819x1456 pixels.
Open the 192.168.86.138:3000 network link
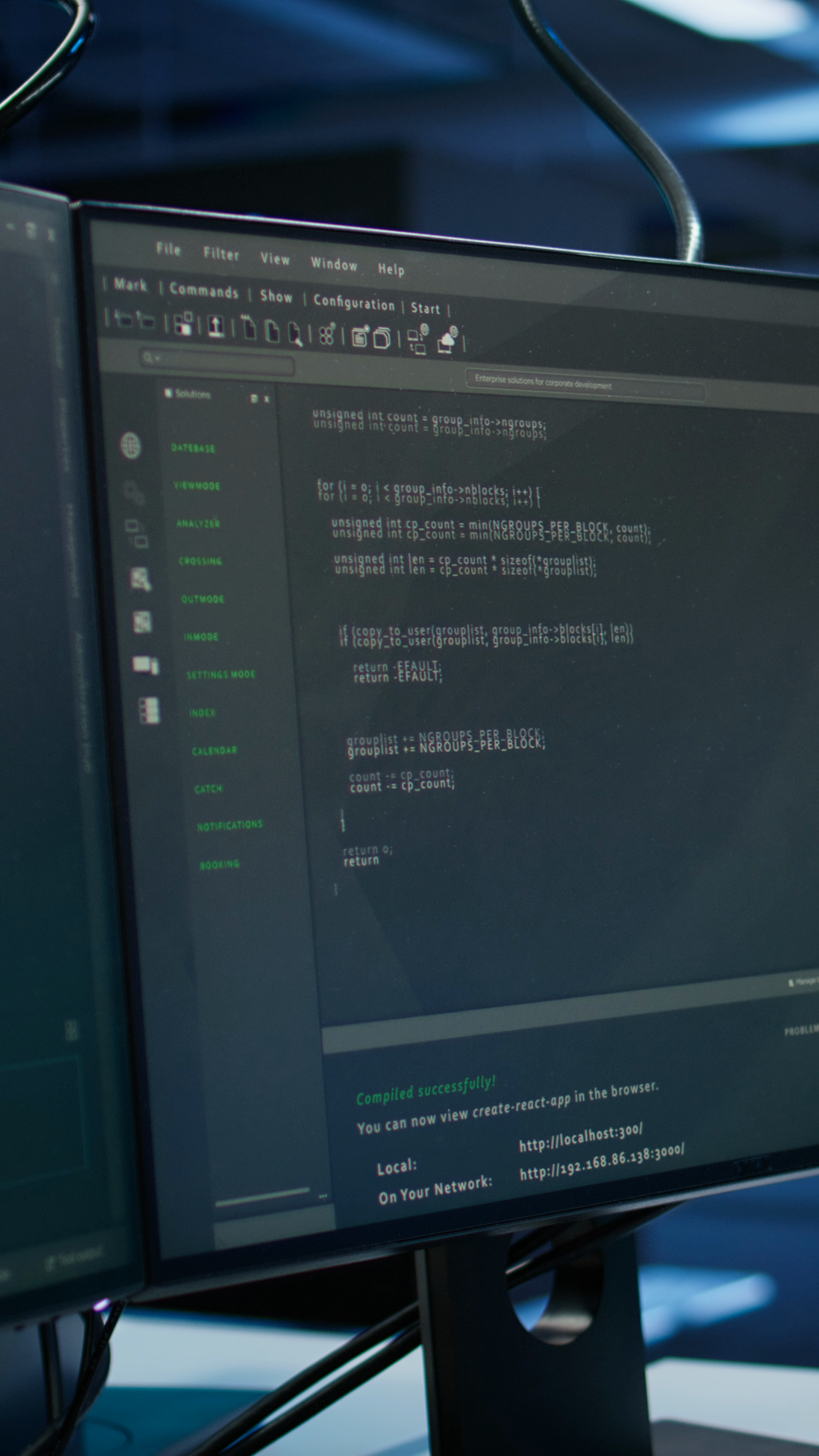[602, 1163]
